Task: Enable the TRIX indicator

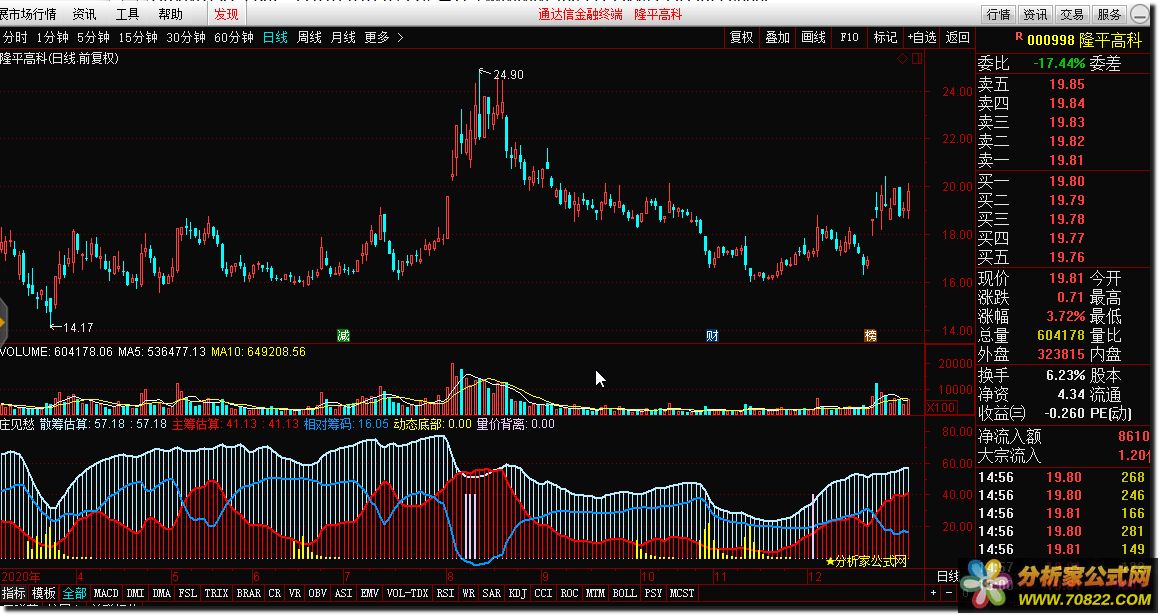Action: 216,593
